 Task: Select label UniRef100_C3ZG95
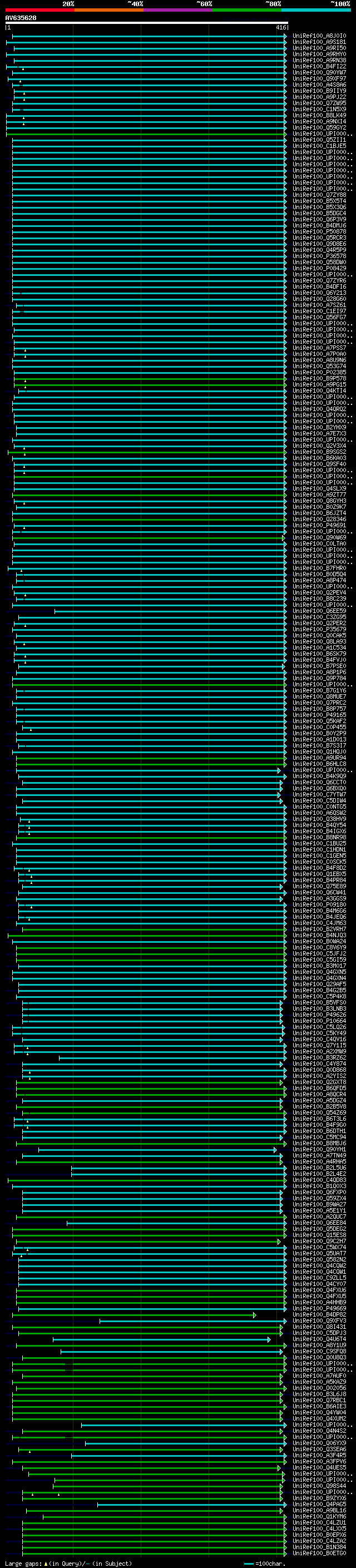pyautogui.click(x=319, y=617)
